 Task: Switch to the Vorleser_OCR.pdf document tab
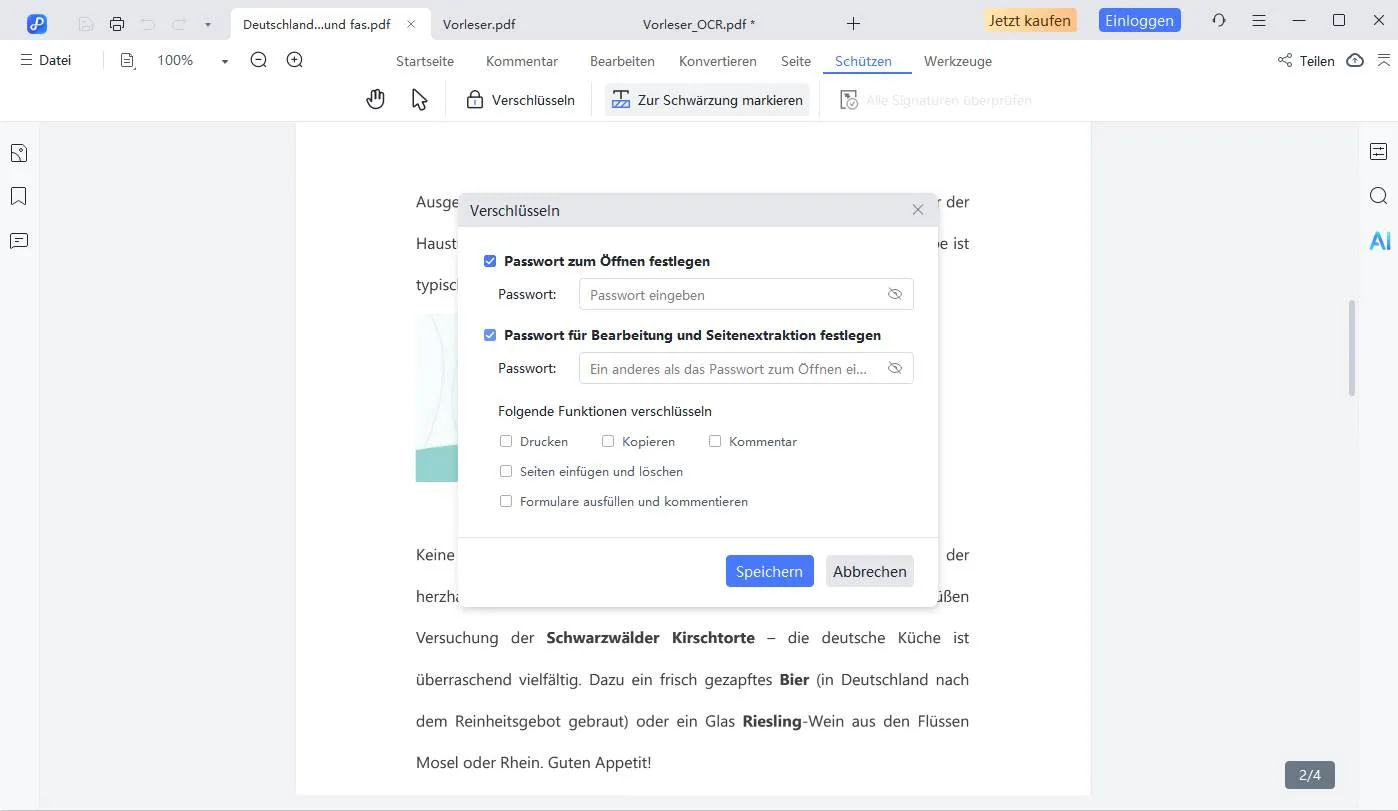point(698,24)
